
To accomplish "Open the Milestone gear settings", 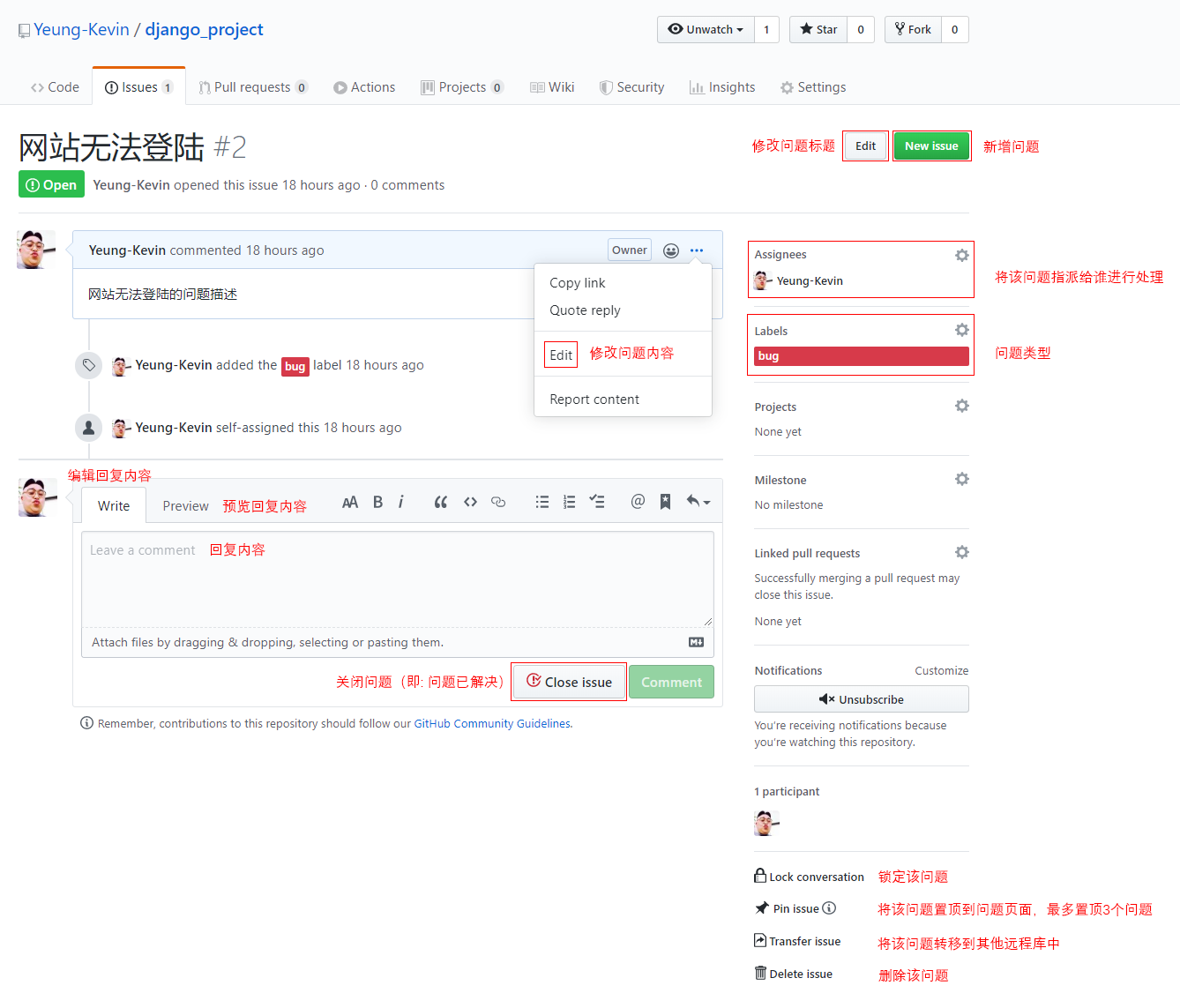I will point(961,479).
